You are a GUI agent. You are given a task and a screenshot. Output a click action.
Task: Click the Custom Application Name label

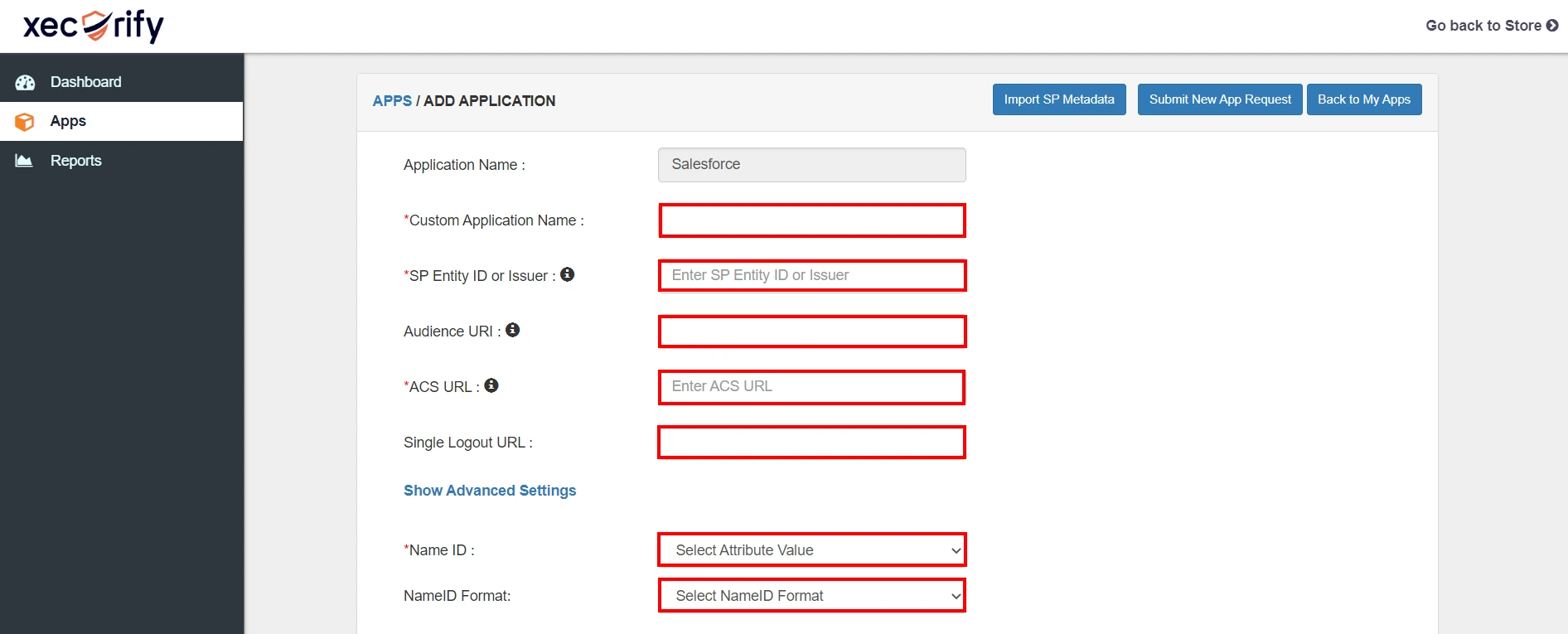click(494, 220)
